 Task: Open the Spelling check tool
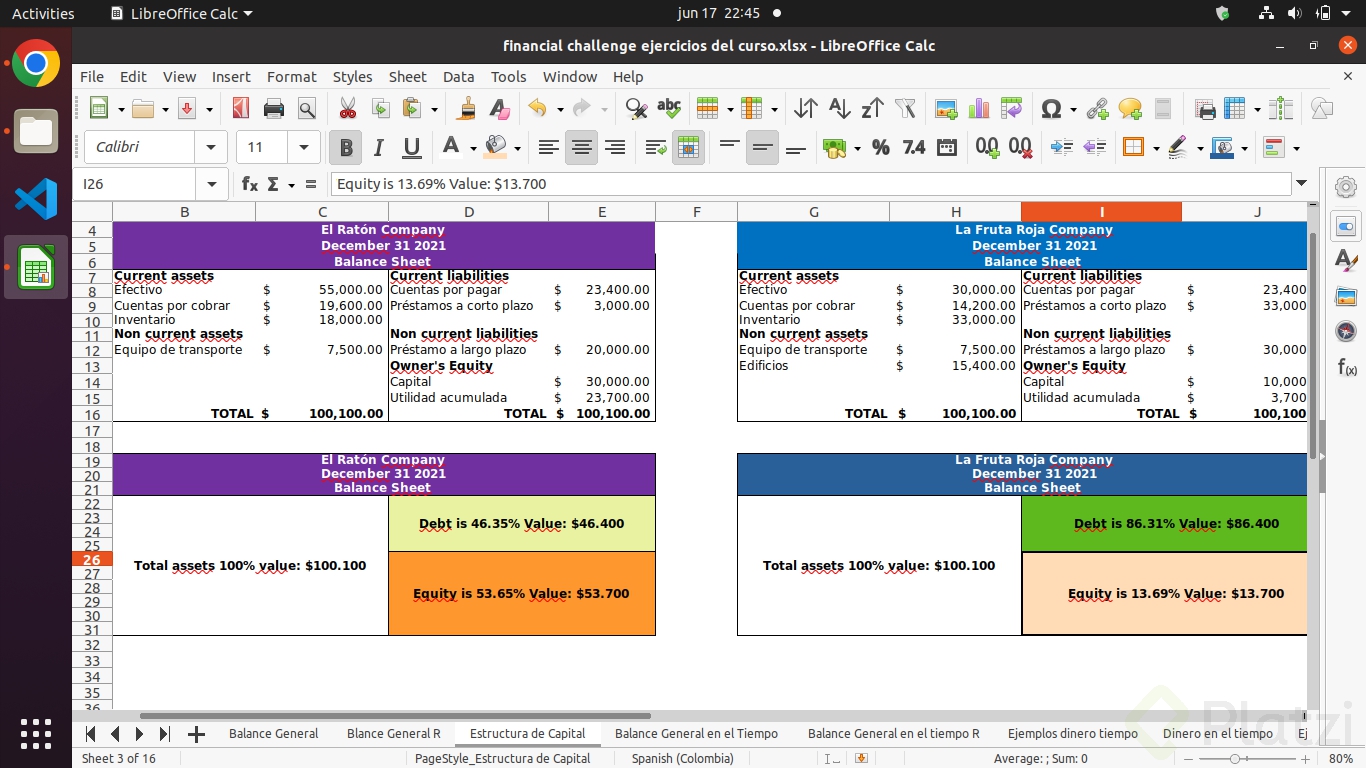tap(667, 108)
